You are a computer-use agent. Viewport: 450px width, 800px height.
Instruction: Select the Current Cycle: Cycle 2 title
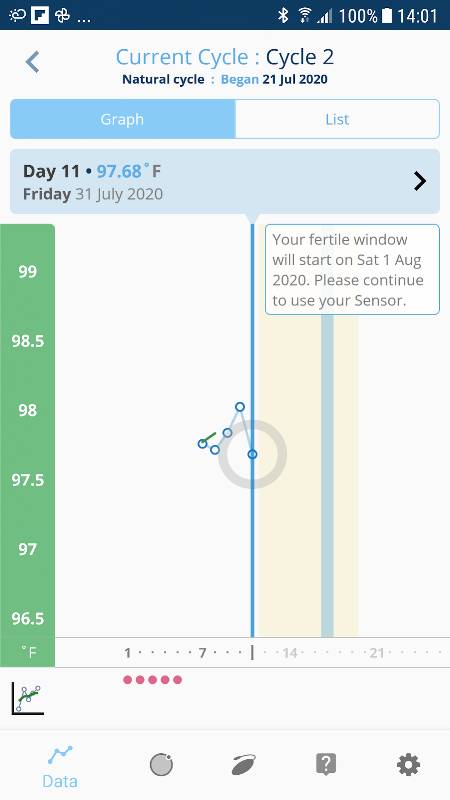click(x=225, y=57)
